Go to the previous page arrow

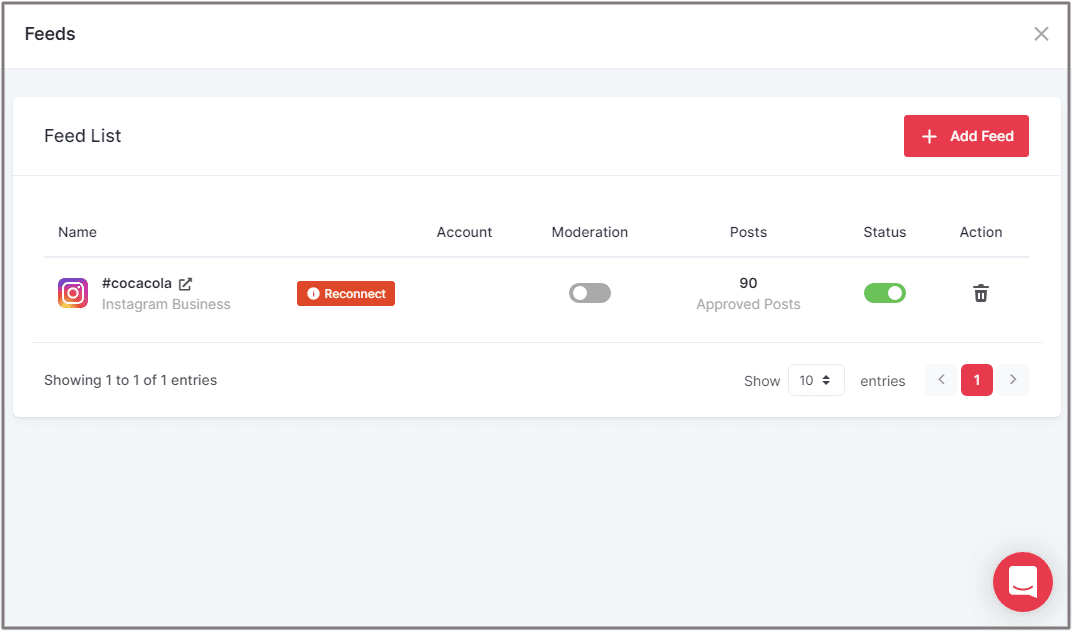[941, 380]
